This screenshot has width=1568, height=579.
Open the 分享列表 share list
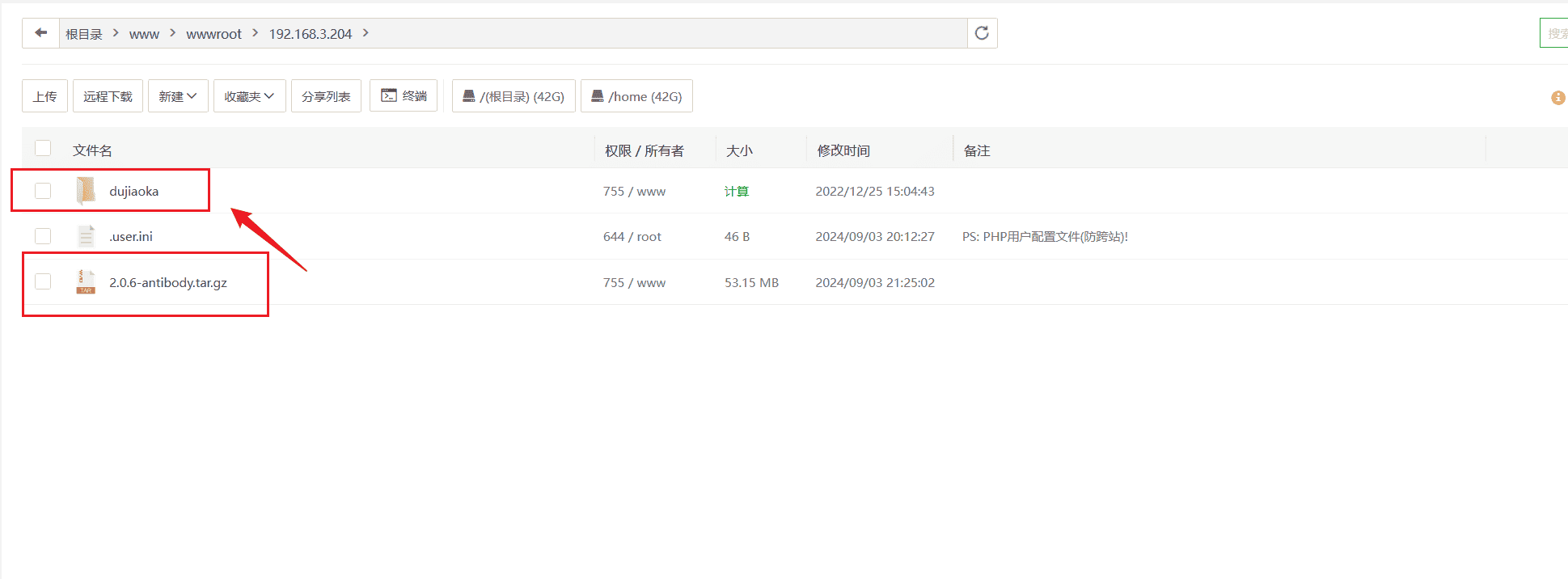[326, 96]
